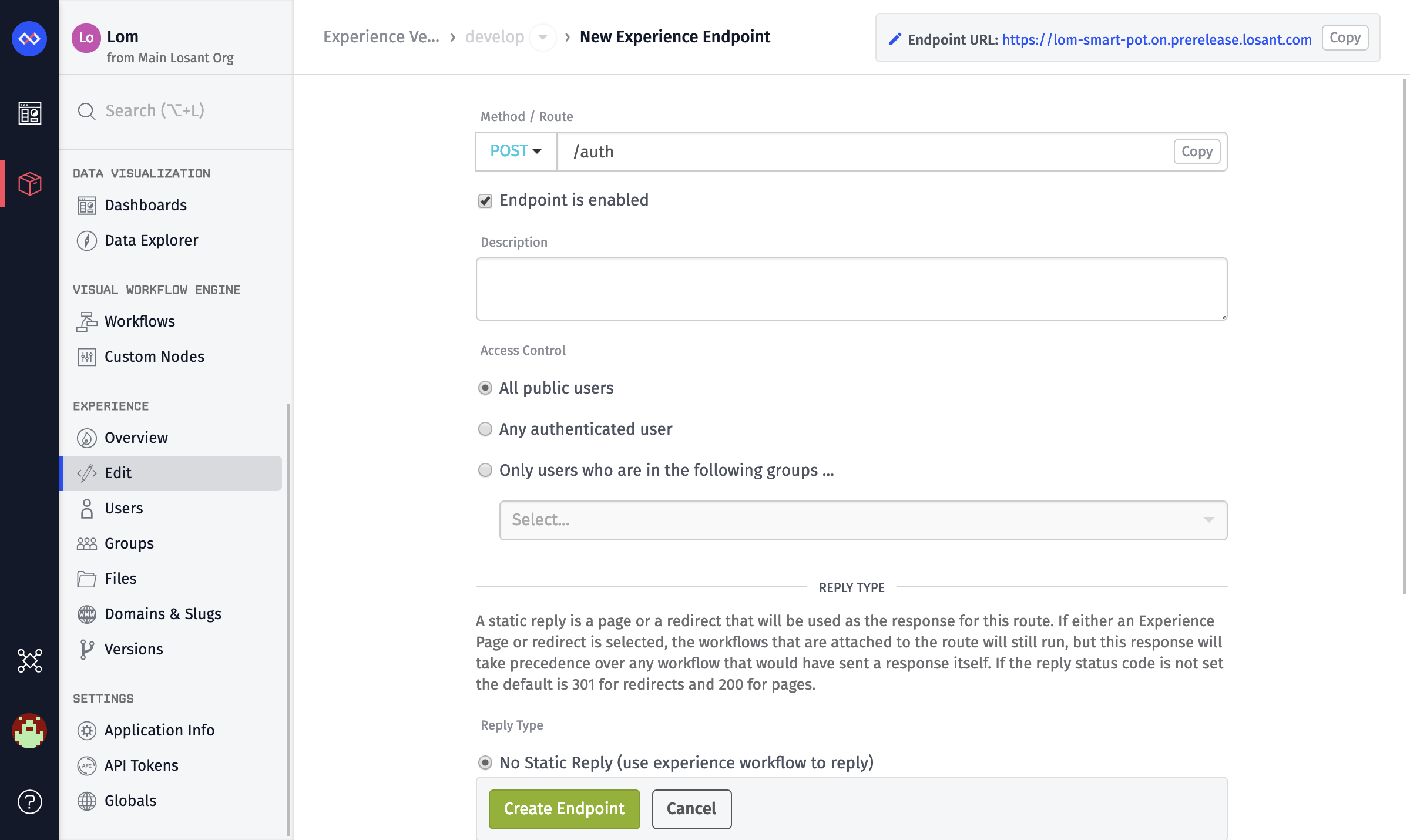Click the Create Endpoint button
1410x840 pixels.
[564, 809]
